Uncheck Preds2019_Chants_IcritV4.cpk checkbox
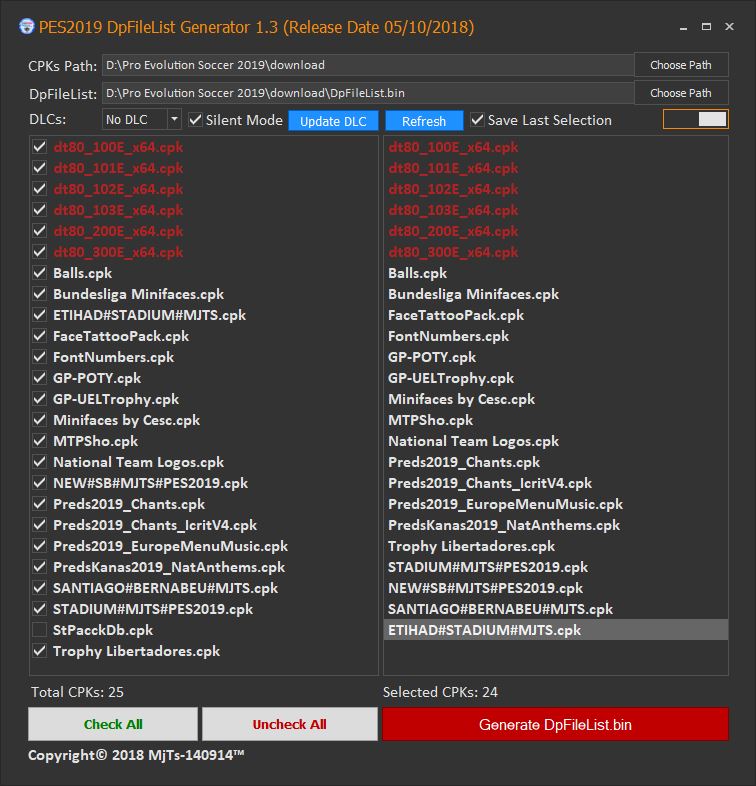 [x=40, y=525]
